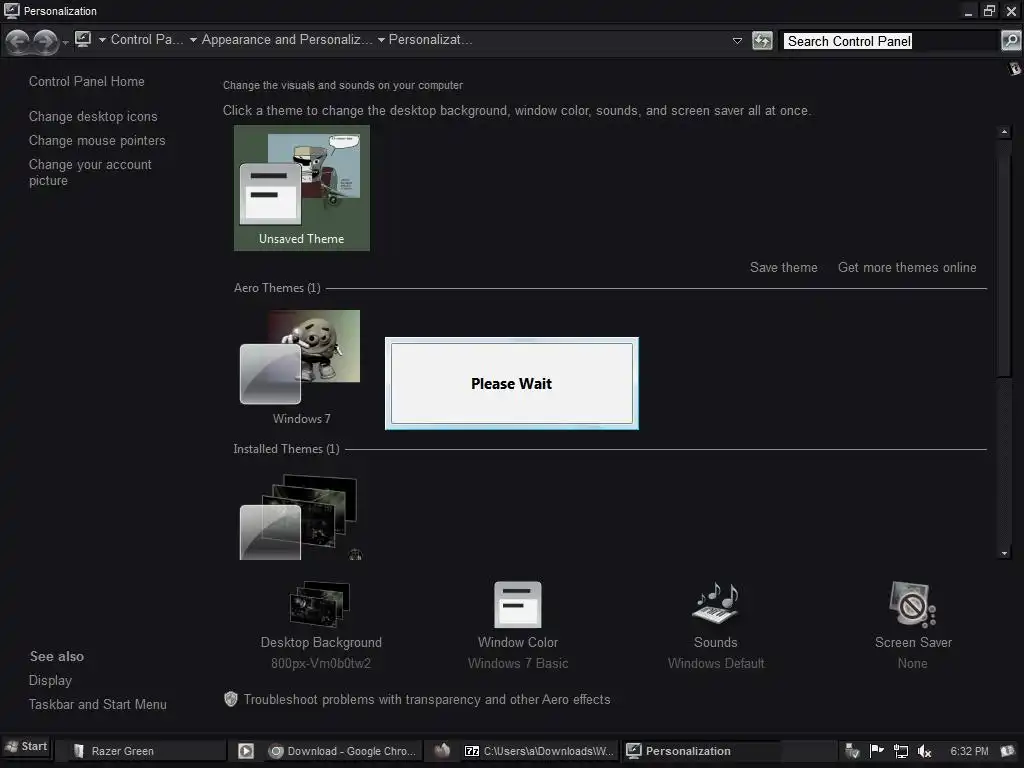Click the None screen saver label

coord(912,664)
